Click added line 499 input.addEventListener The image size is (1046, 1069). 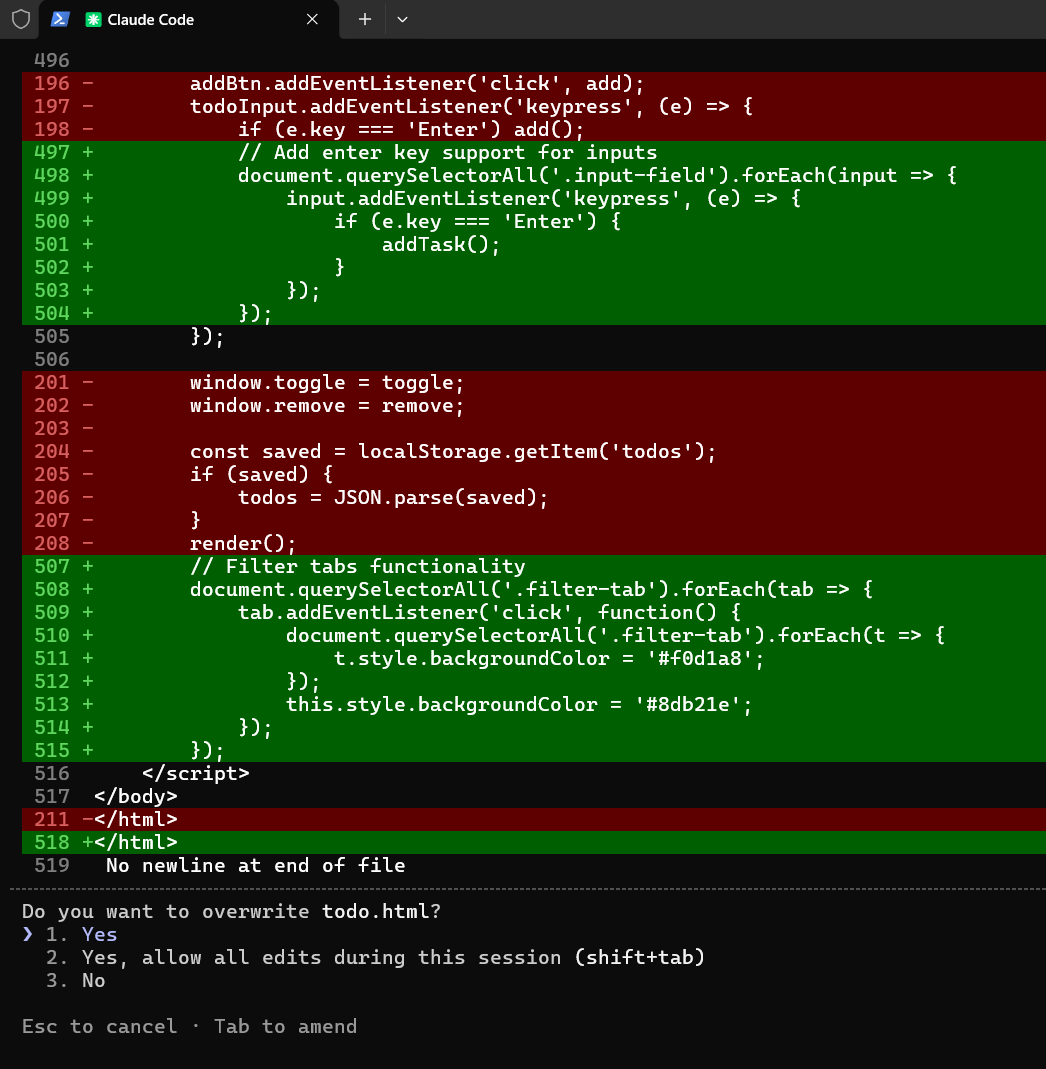[534, 198]
